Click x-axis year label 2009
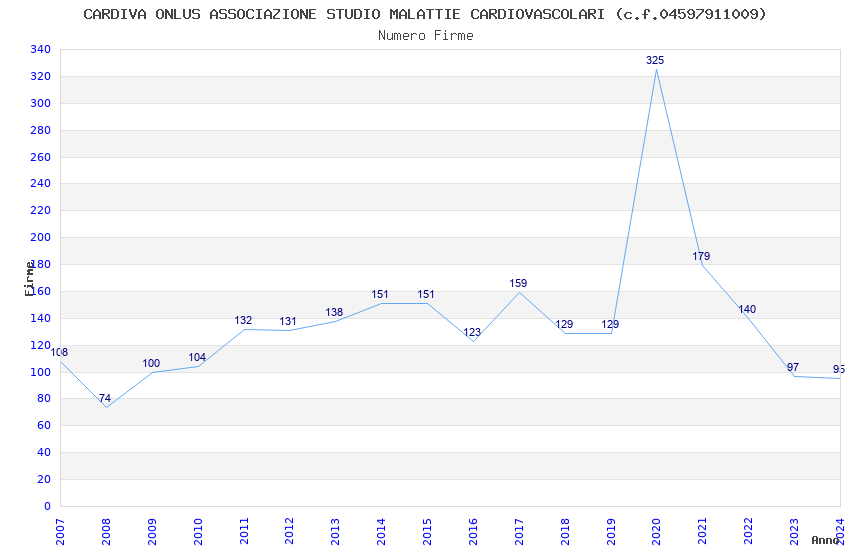This screenshot has width=850, height=550. click(152, 531)
